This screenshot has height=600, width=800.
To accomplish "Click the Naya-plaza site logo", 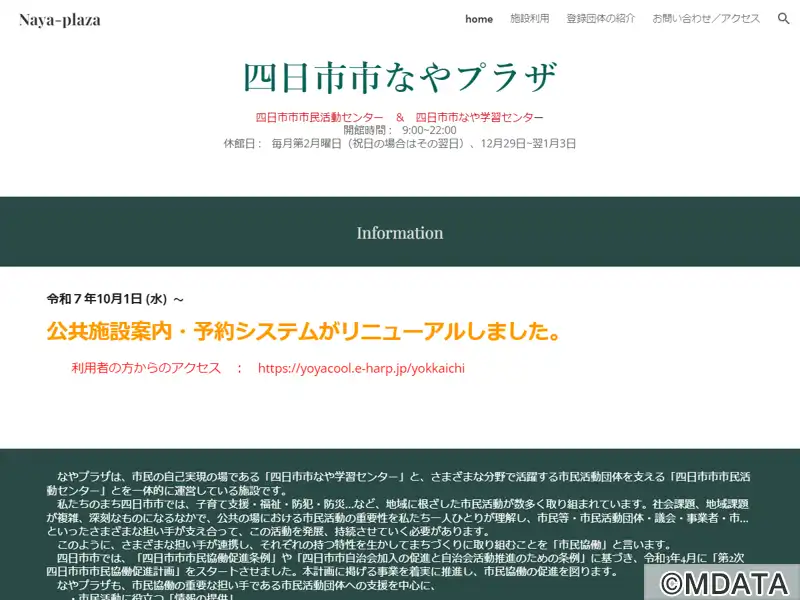I will (59, 20).
